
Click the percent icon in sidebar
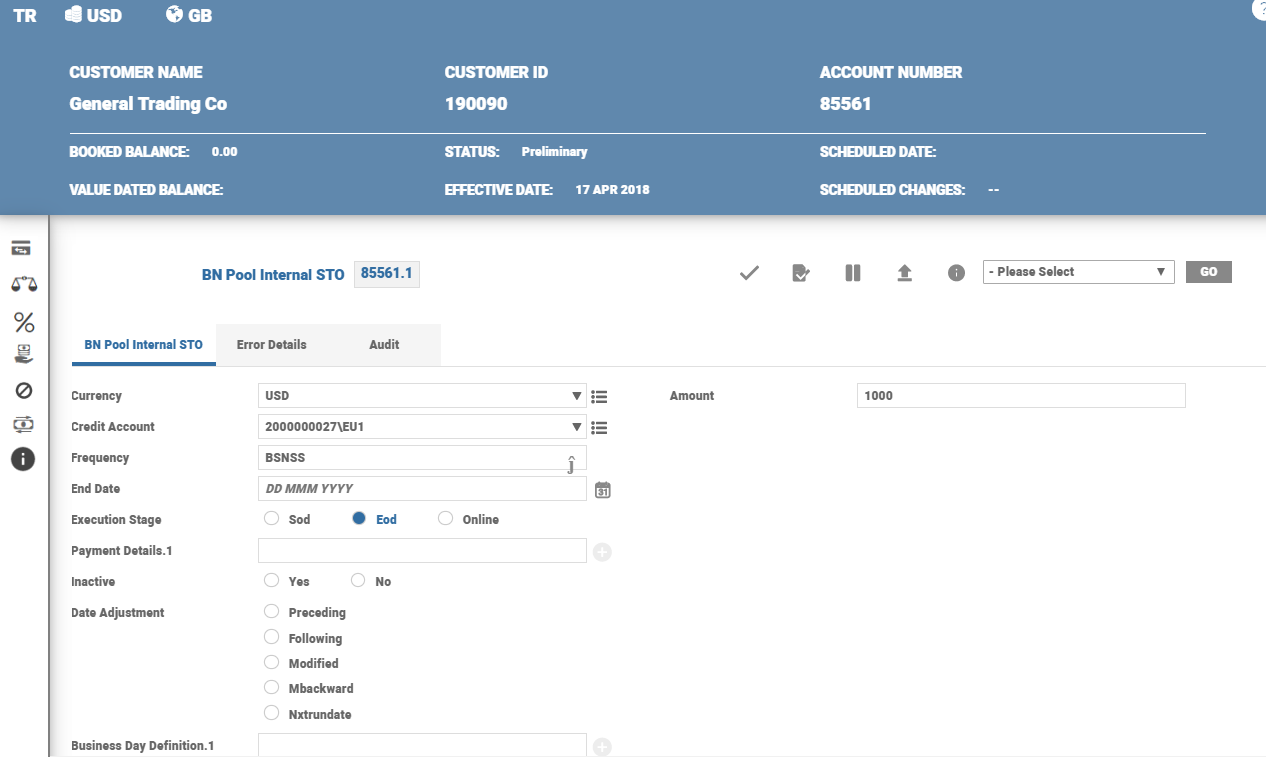point(23,322)
